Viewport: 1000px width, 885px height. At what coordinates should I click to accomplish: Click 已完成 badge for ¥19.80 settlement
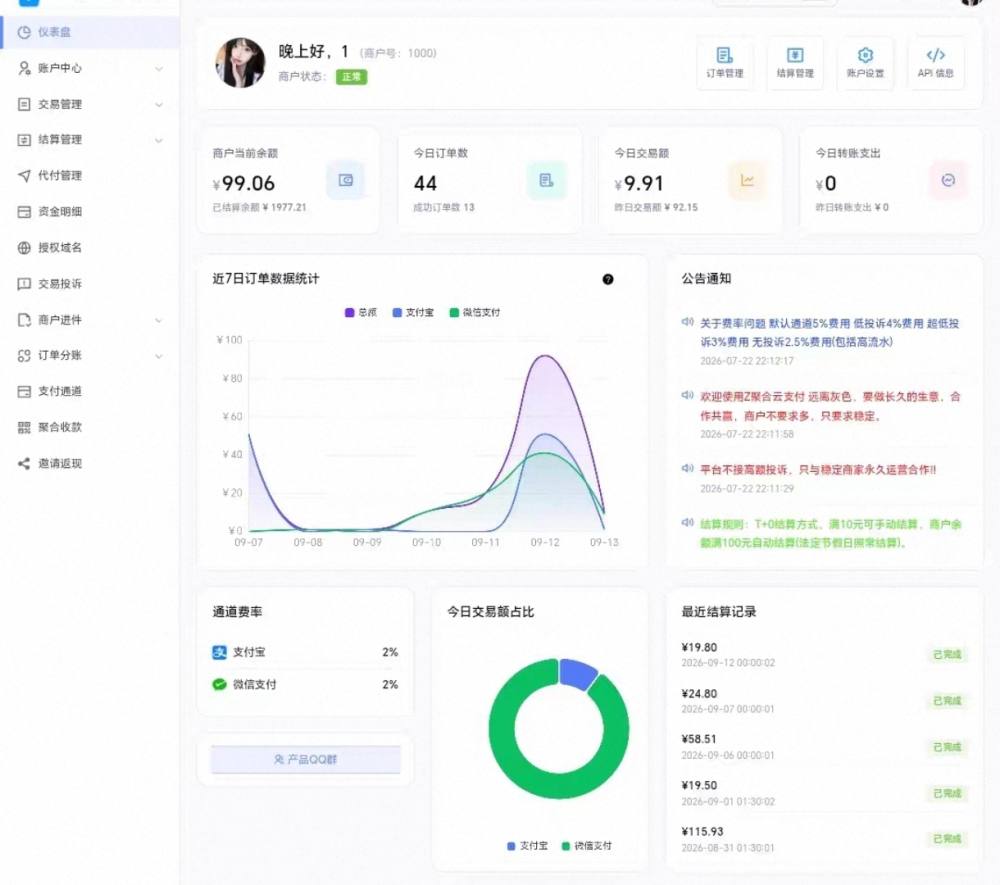point(947,655)
